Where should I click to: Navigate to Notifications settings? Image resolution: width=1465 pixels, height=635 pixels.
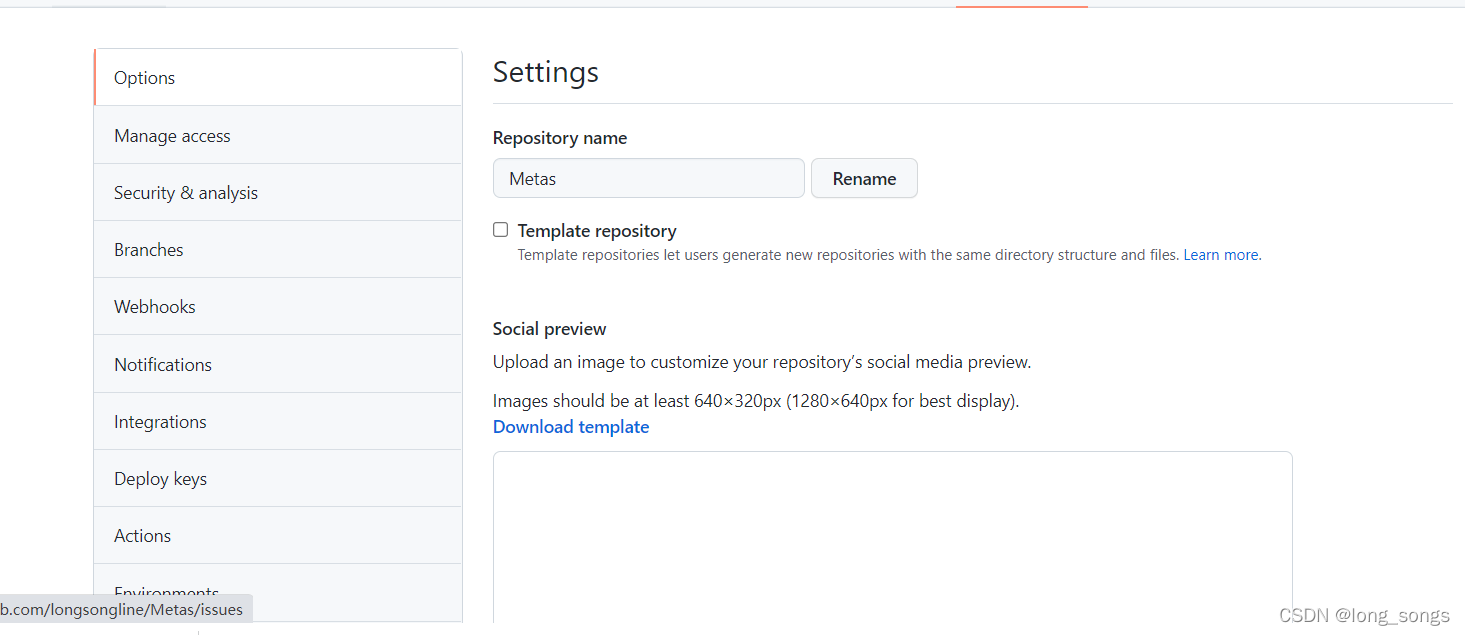pyautogui.click(x=163, y=365)
